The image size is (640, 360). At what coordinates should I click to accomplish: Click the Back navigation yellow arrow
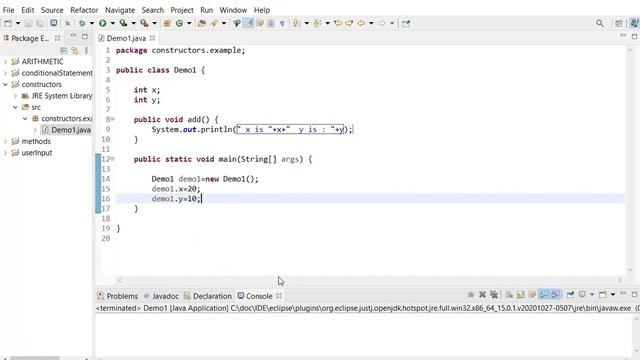point(361,23)
